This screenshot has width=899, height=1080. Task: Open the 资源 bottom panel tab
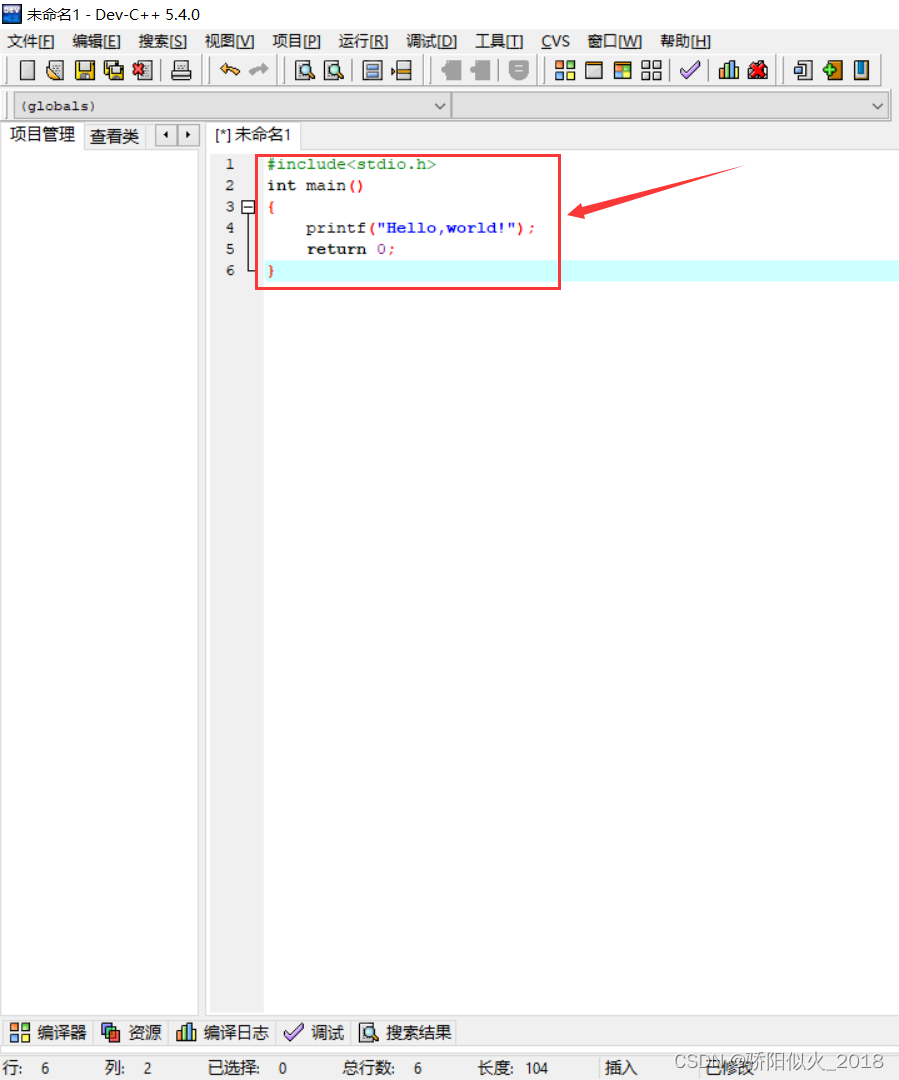(131, 1032)
